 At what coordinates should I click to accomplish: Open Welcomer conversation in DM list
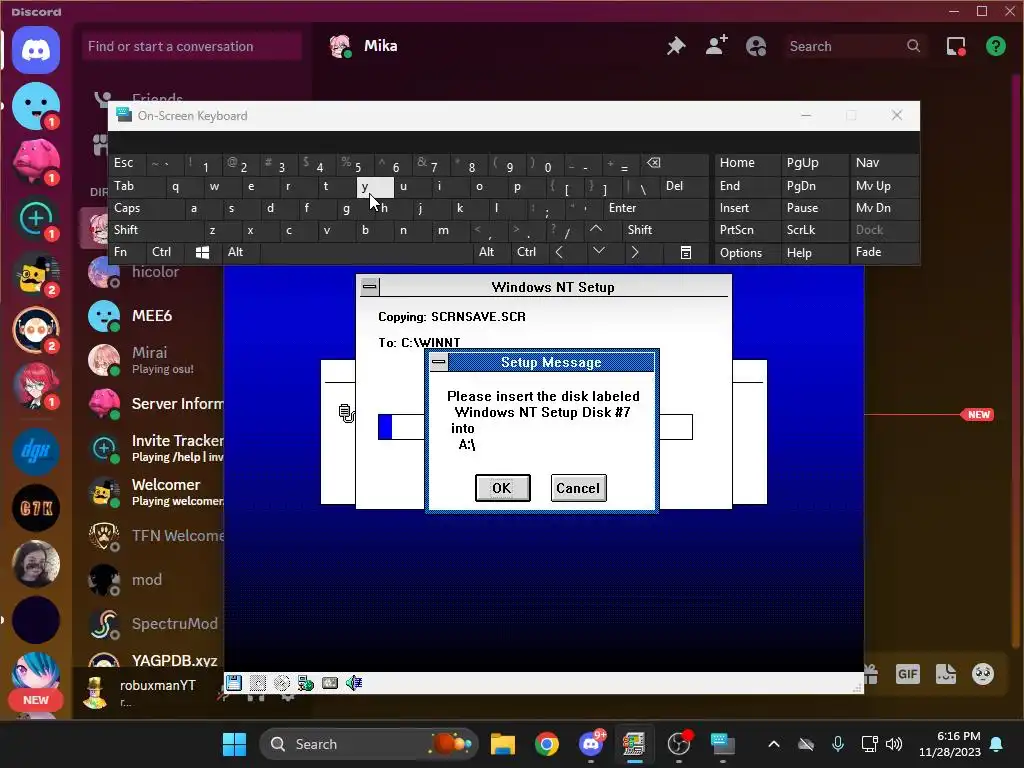[152, 492]
